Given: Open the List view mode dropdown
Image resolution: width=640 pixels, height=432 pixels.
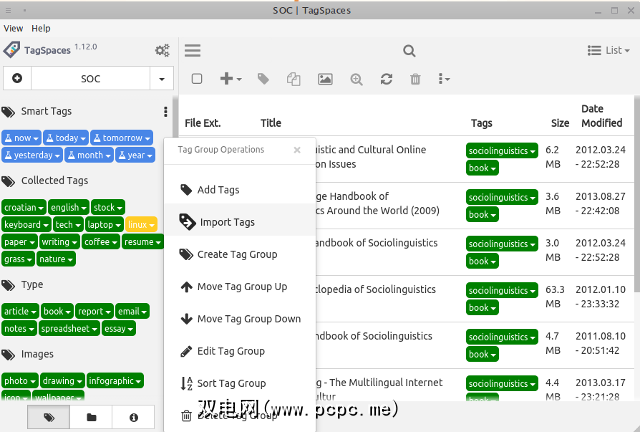Looking at the screenshot, I should (606, 51).
